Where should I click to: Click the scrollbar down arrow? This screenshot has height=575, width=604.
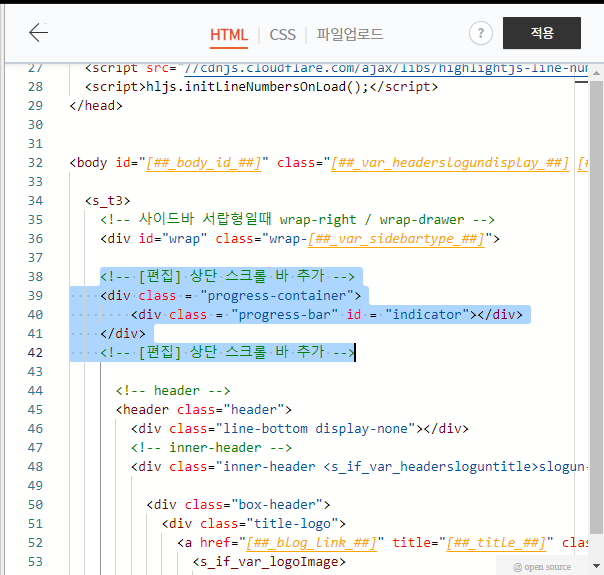(596, 566)
